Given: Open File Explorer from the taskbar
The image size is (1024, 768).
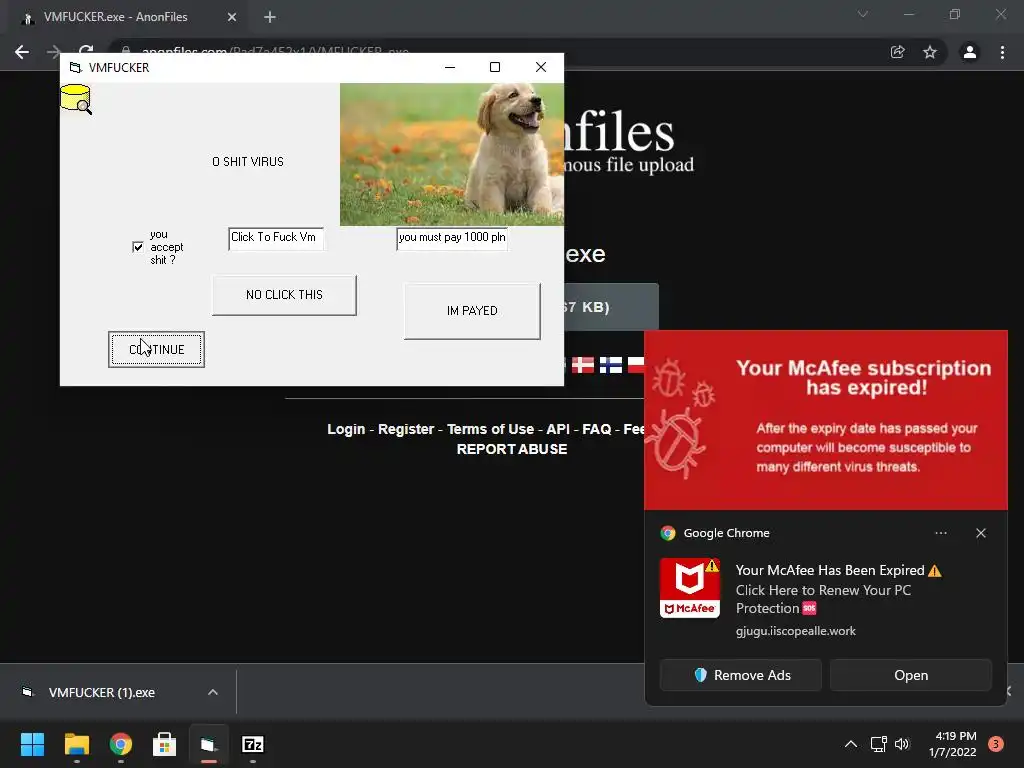Looking at the screenshot, I should (76, 744).
